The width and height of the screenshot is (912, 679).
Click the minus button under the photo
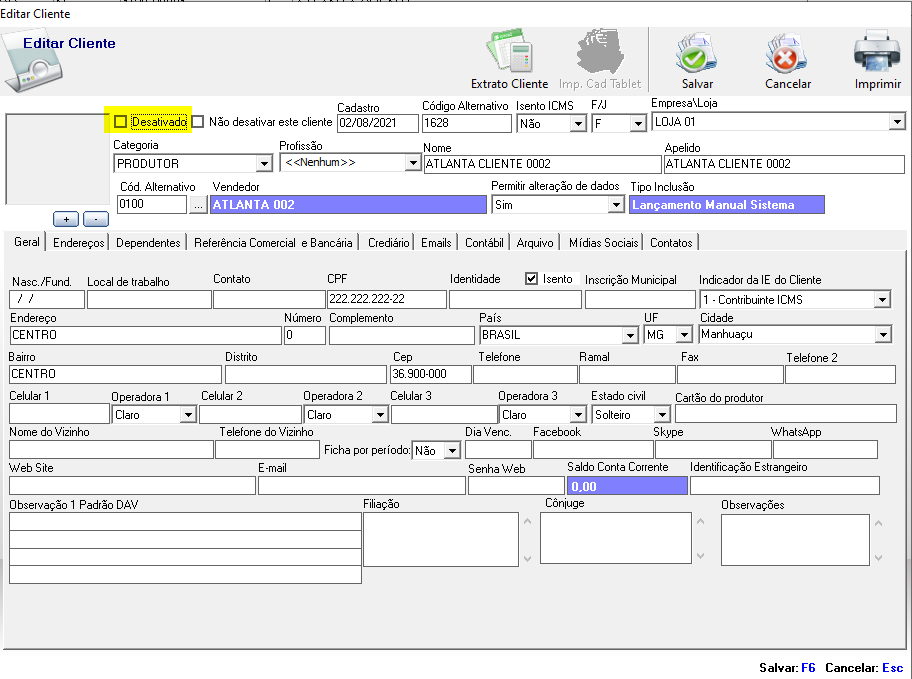coord(95,219)
